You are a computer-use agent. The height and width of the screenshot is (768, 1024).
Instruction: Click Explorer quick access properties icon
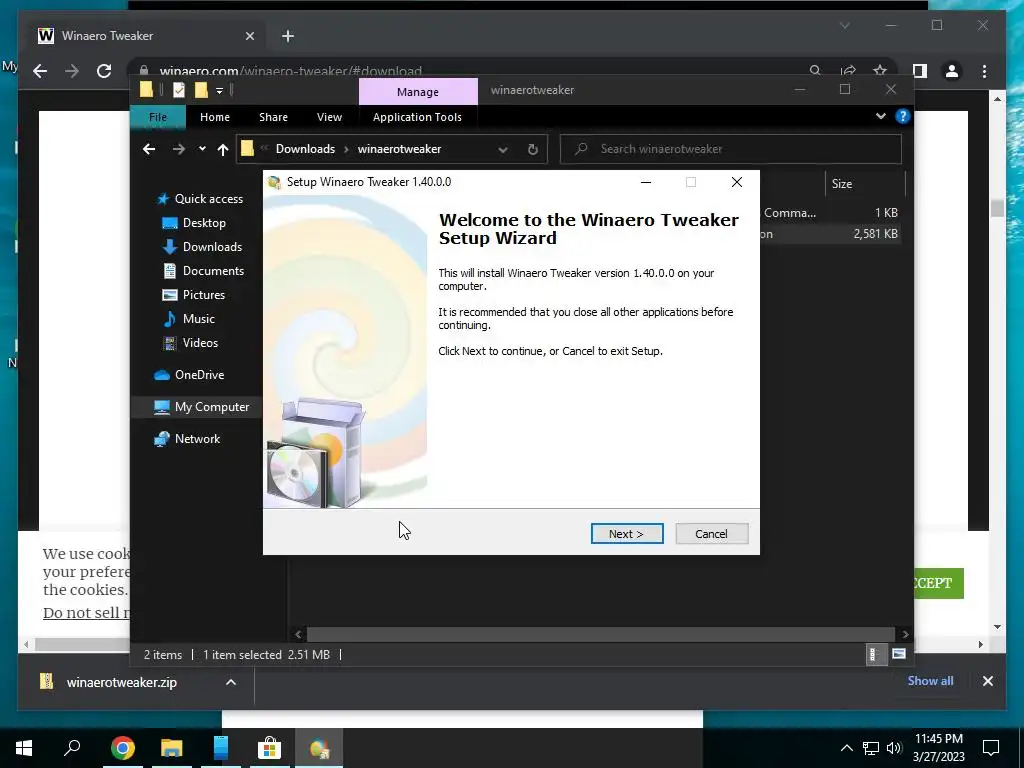178,90
